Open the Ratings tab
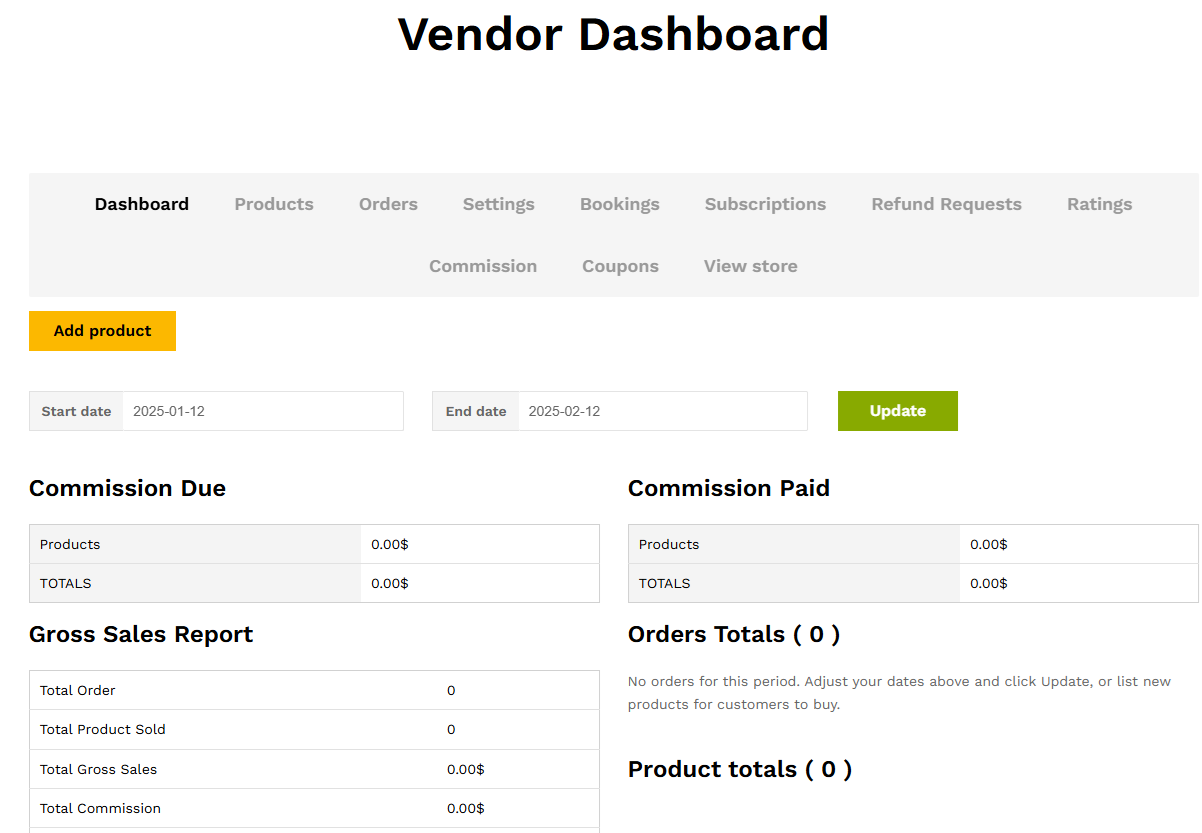The height and width of the screenshot is (833, 1202). coord(1099,204)
